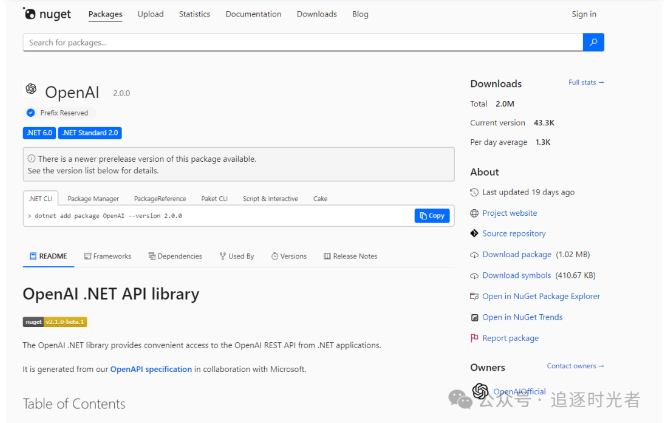The image size is (664, 423).
Task: Select the Cake tab
Action: [x=320, y=198]
